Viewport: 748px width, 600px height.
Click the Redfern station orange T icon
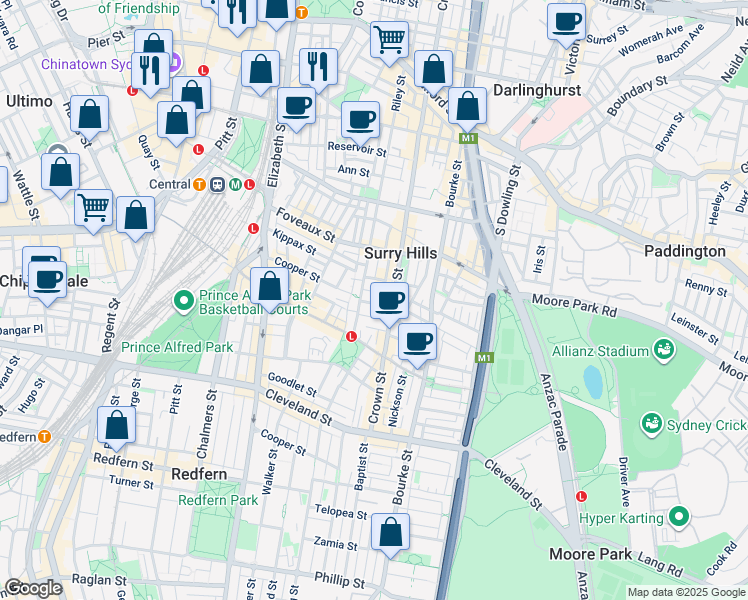44,436
